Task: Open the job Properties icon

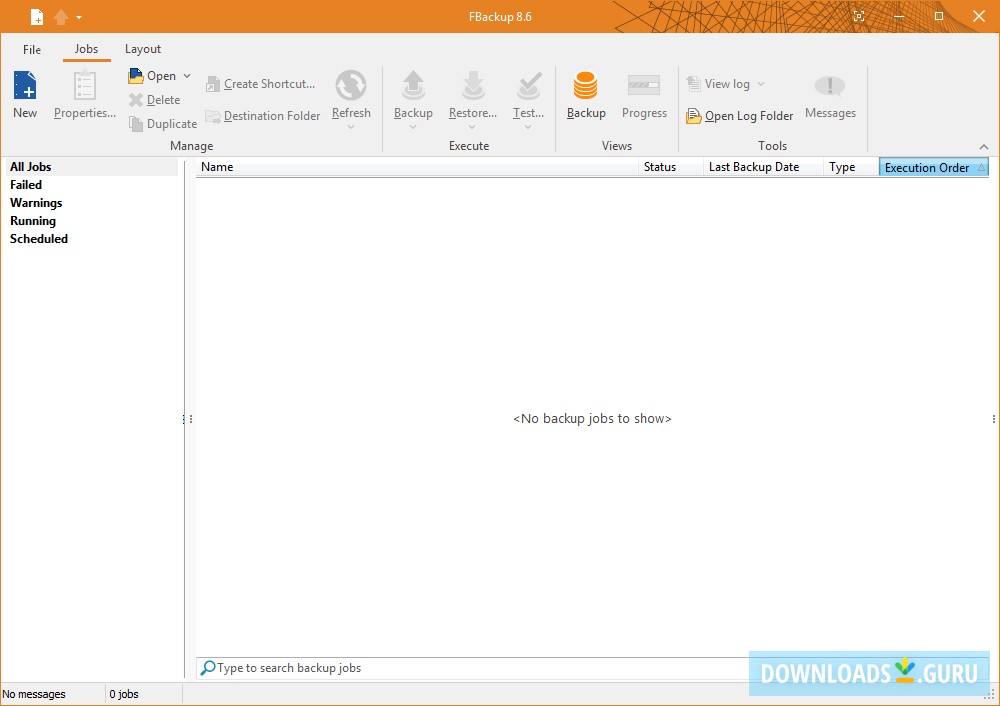Action: tap(85, 85)
